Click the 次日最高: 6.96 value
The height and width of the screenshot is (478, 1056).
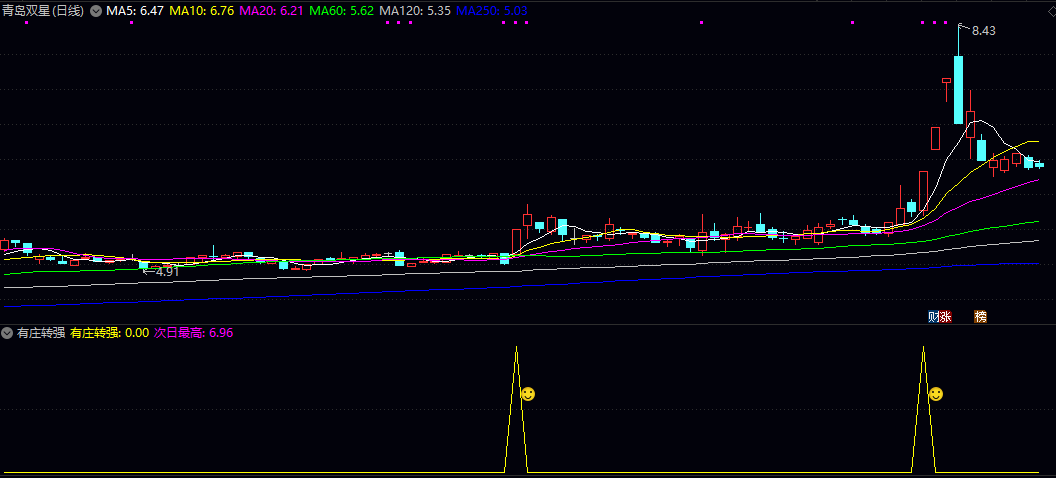193,333
